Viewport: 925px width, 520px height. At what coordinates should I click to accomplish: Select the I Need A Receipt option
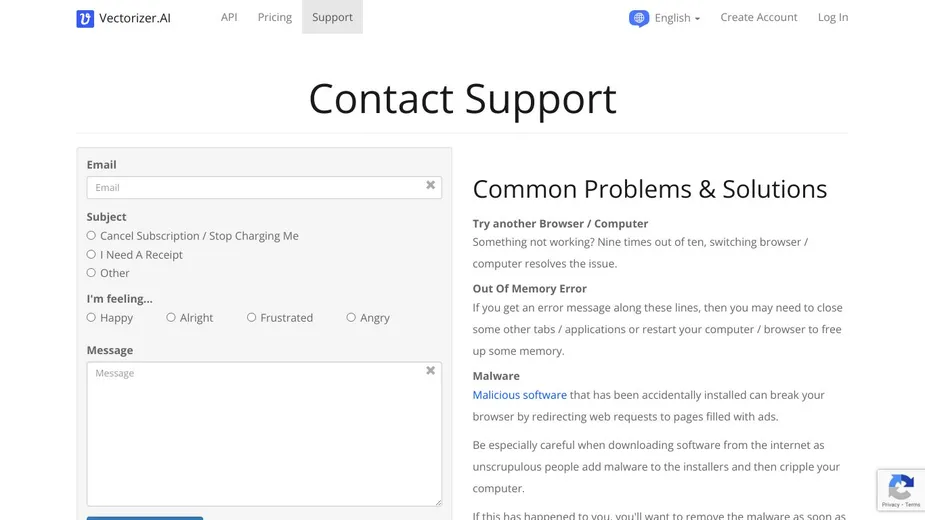(x=91, y=254)
